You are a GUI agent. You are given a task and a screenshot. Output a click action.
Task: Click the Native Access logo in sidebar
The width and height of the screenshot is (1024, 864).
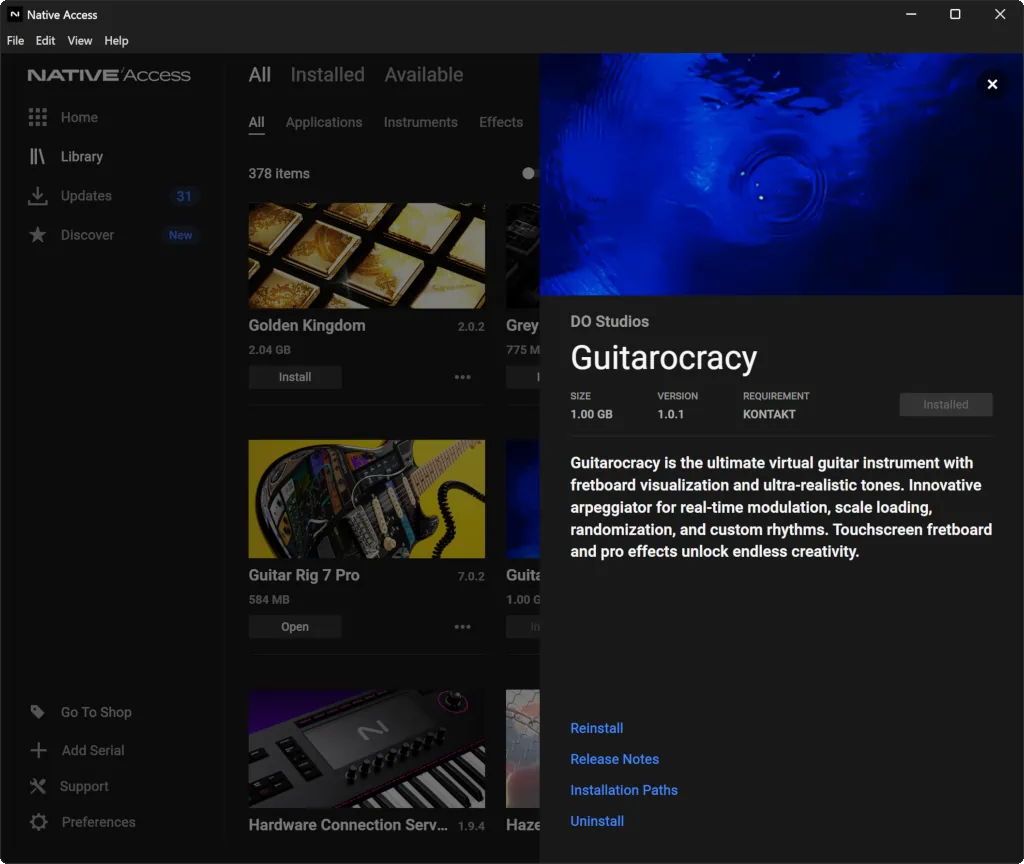[109, 75]
